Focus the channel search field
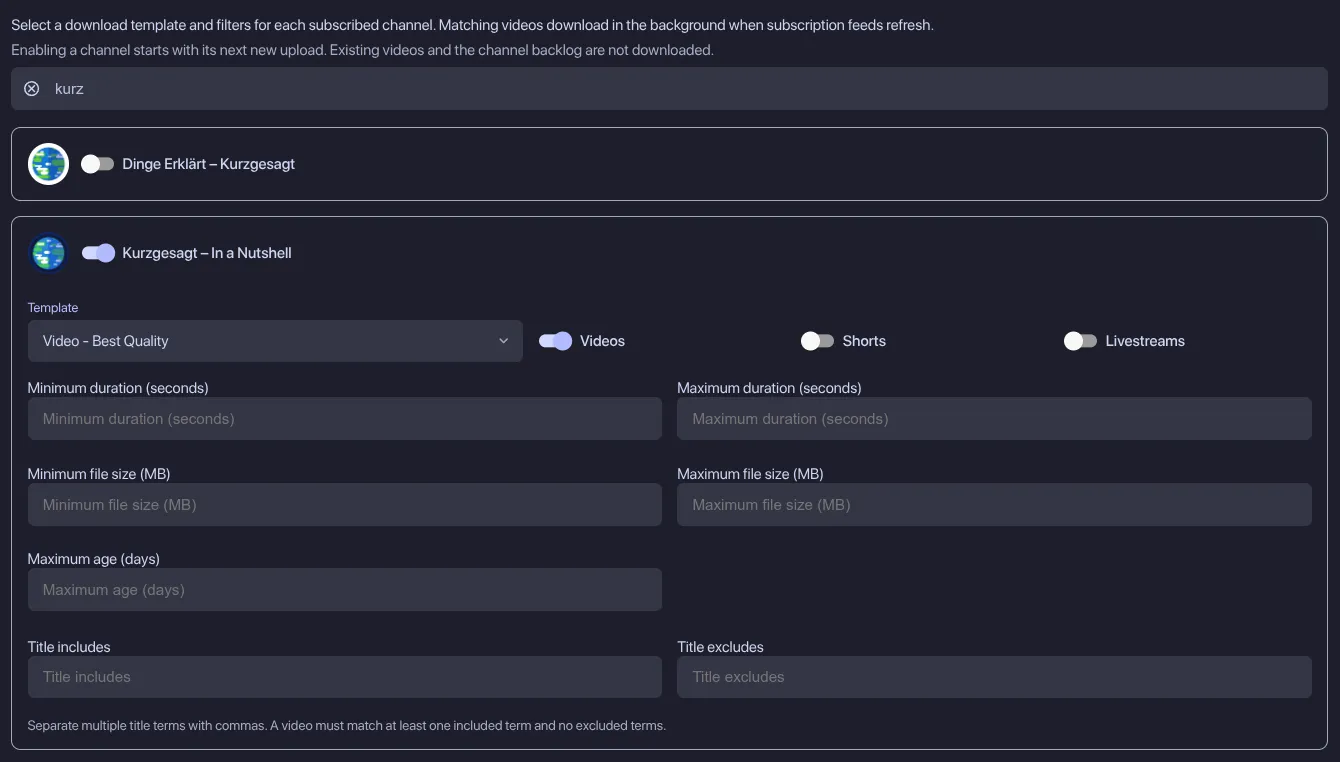This screenshot has height=762, width=1340. click(669, 89)
